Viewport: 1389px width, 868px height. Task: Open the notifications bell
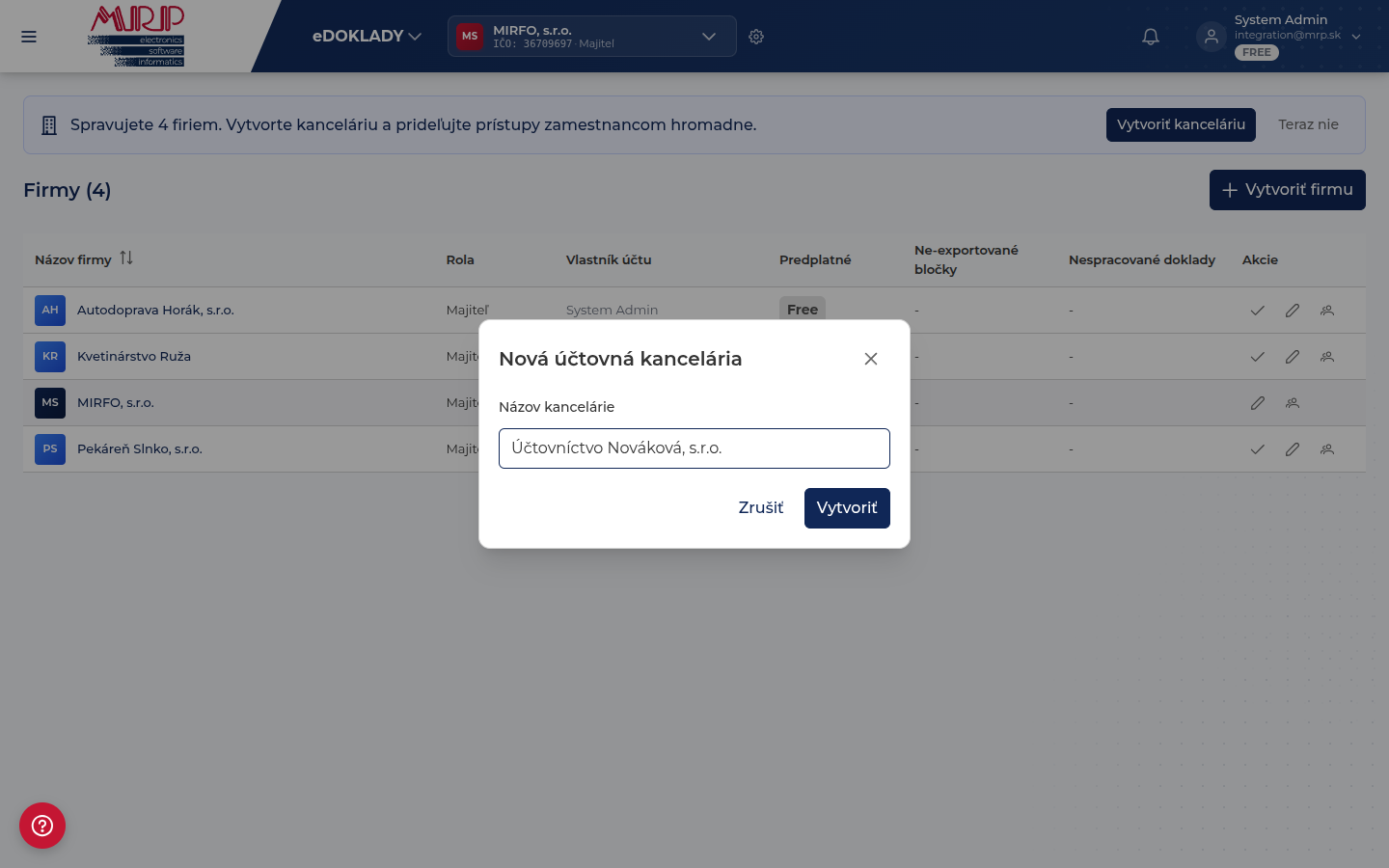click(1151, 37)
